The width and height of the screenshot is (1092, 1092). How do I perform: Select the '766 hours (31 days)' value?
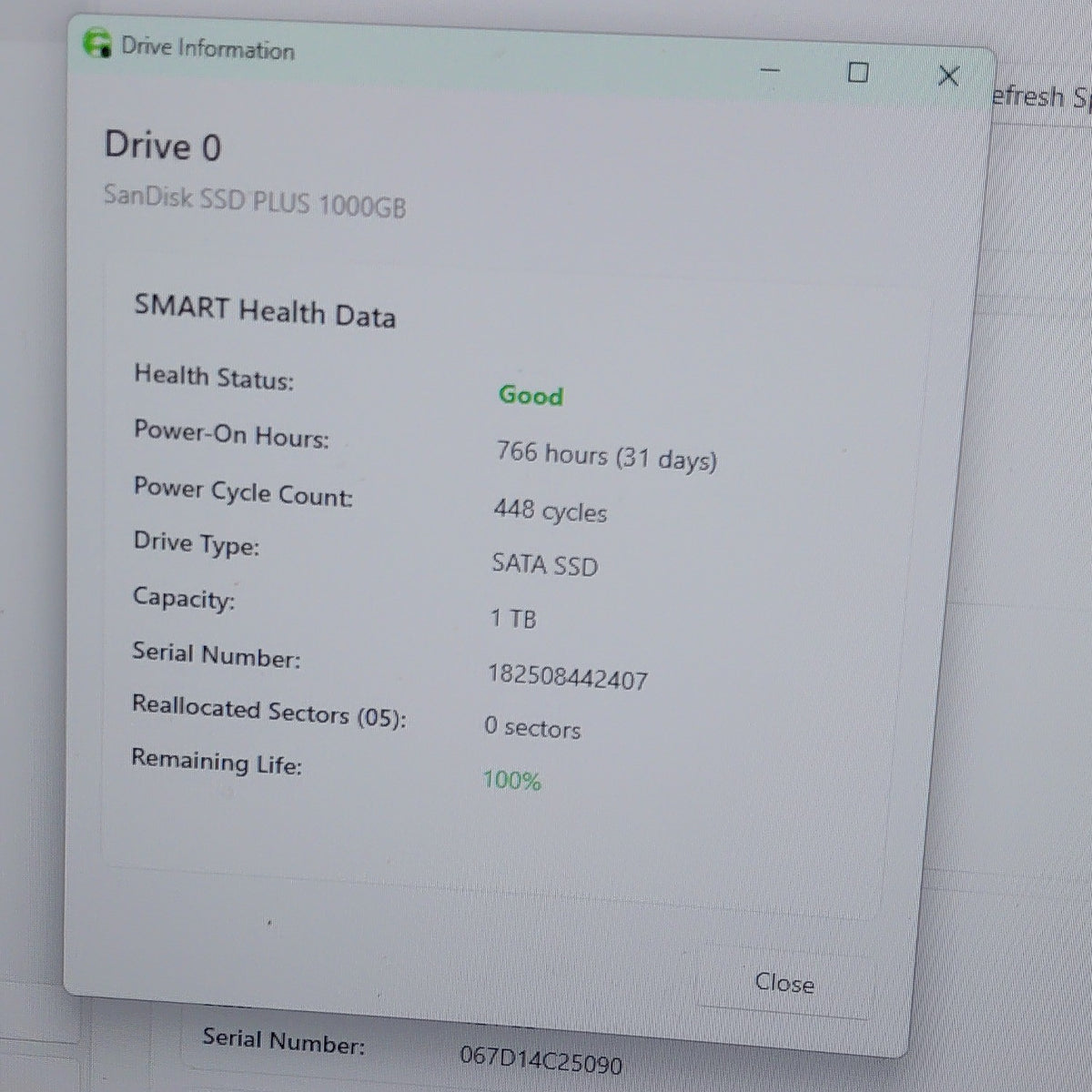606,455
